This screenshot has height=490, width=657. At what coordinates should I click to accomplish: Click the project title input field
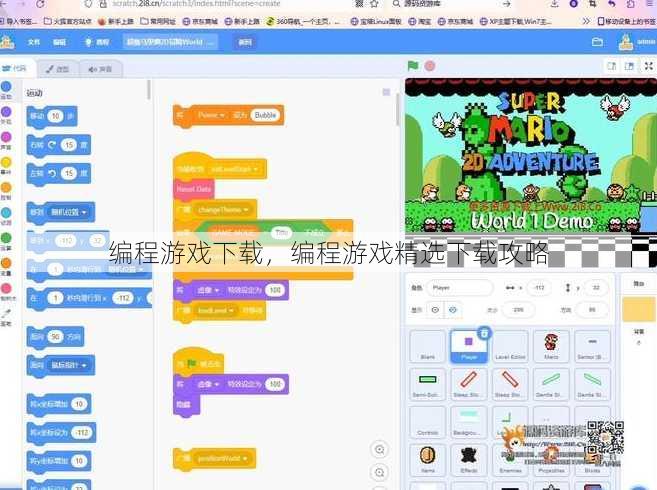pos(171,42)
